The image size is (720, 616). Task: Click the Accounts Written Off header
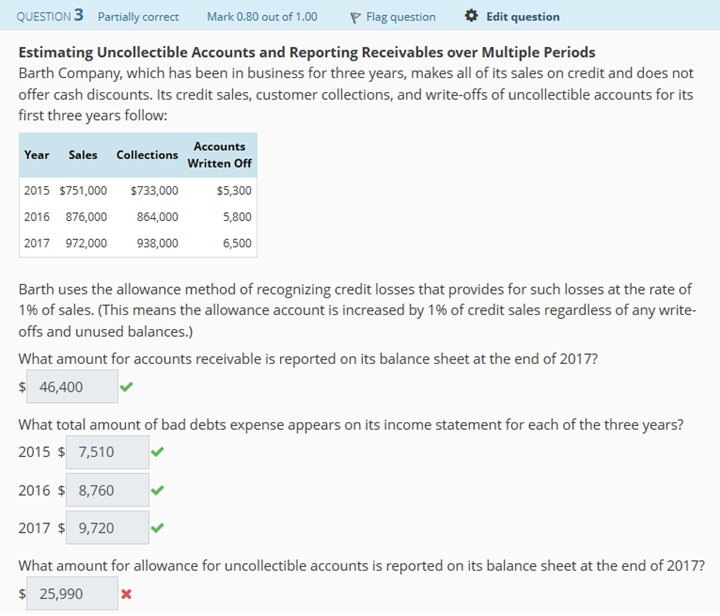[x=219, y=155]
